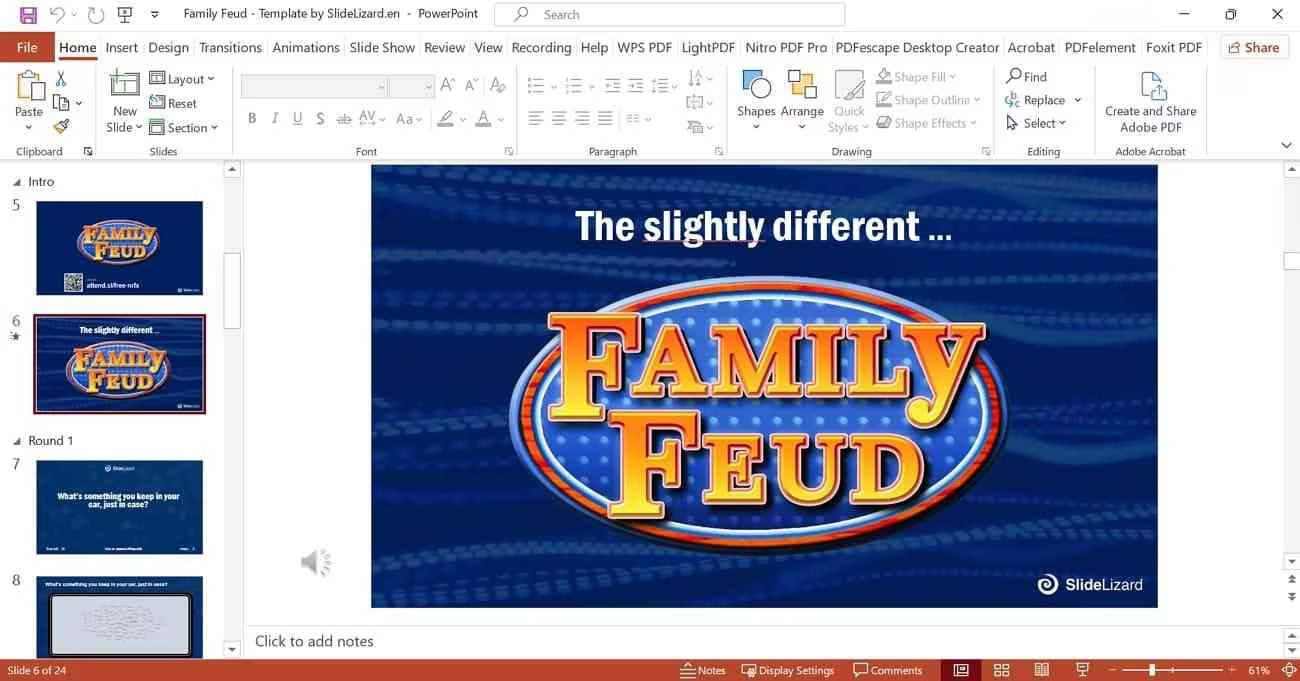Click the Undo arrow in quick access toolbar
The width and height of the screenshot is (1300, 681).
[x=57, y=14]
